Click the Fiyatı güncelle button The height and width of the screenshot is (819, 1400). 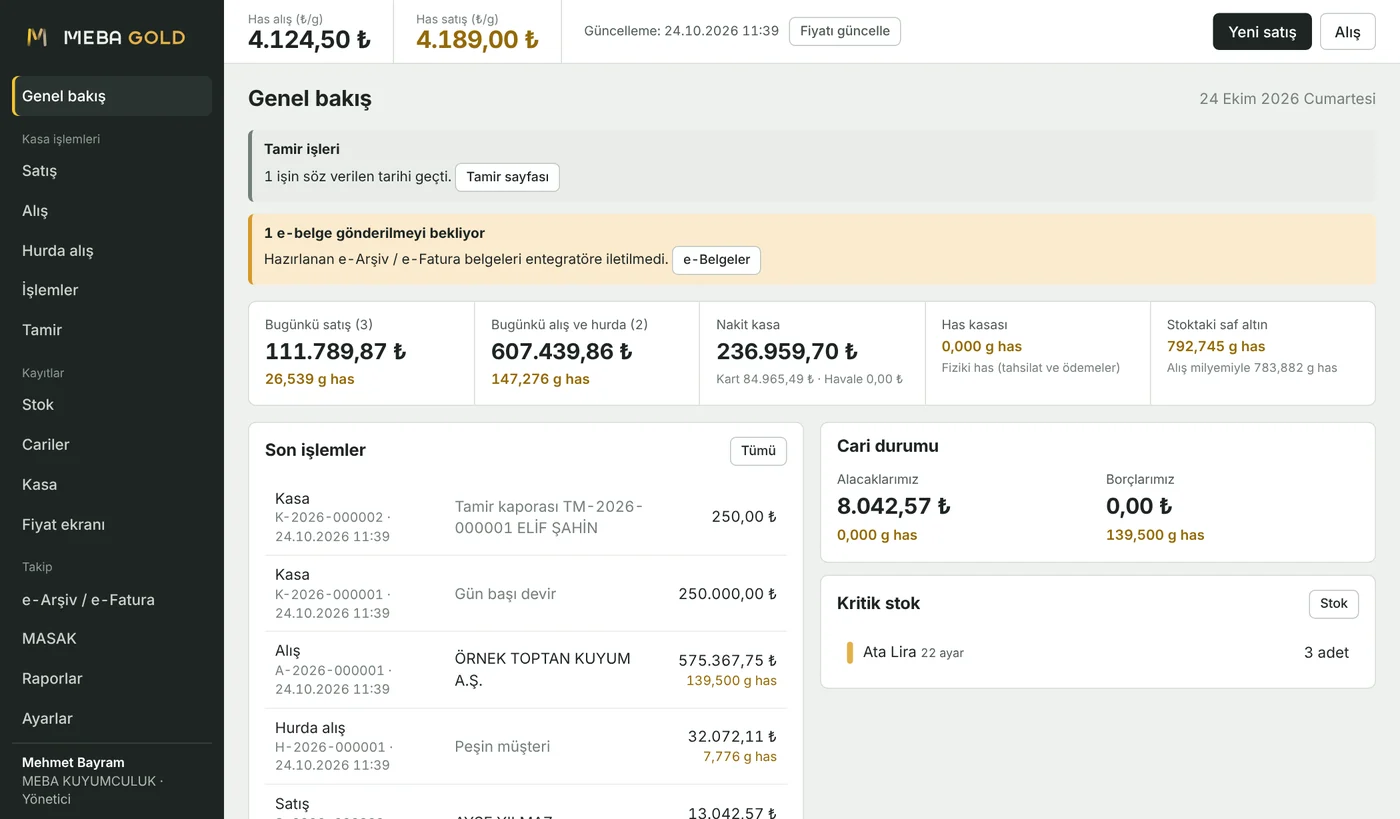[x=845, y=31]
